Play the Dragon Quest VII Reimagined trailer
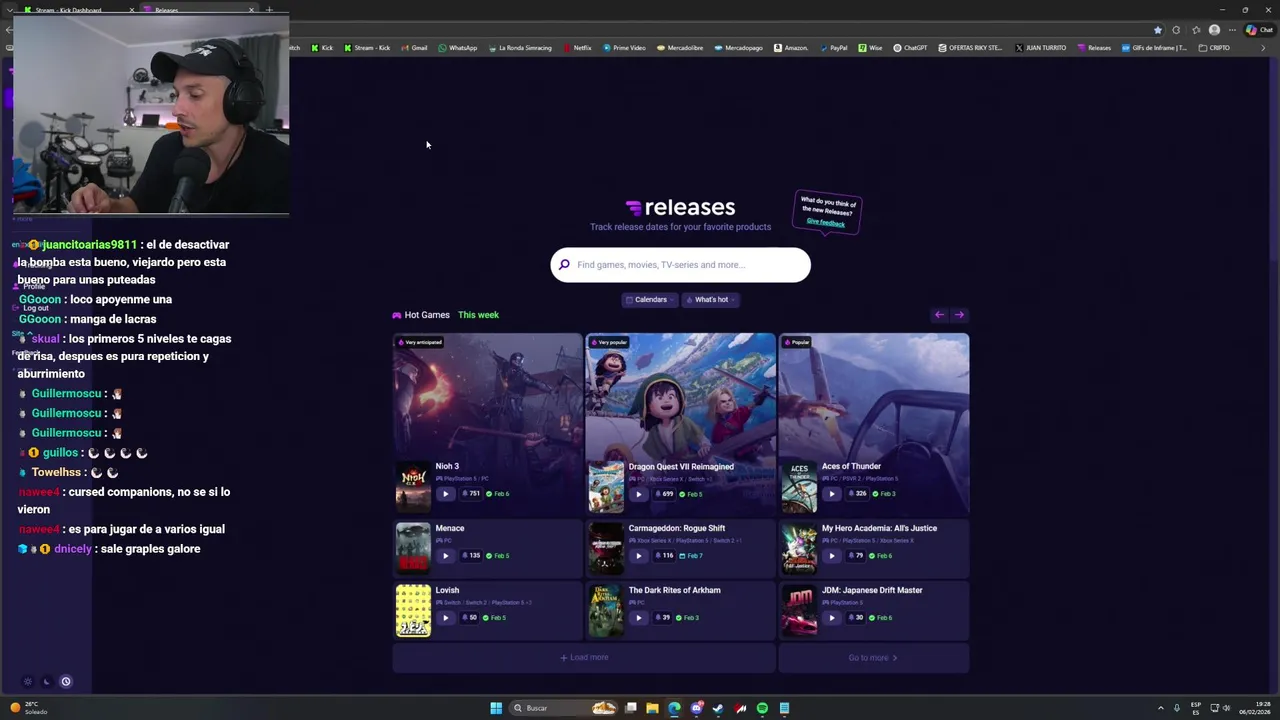Screen dimensions: 1280x720 tap(638, 494)
